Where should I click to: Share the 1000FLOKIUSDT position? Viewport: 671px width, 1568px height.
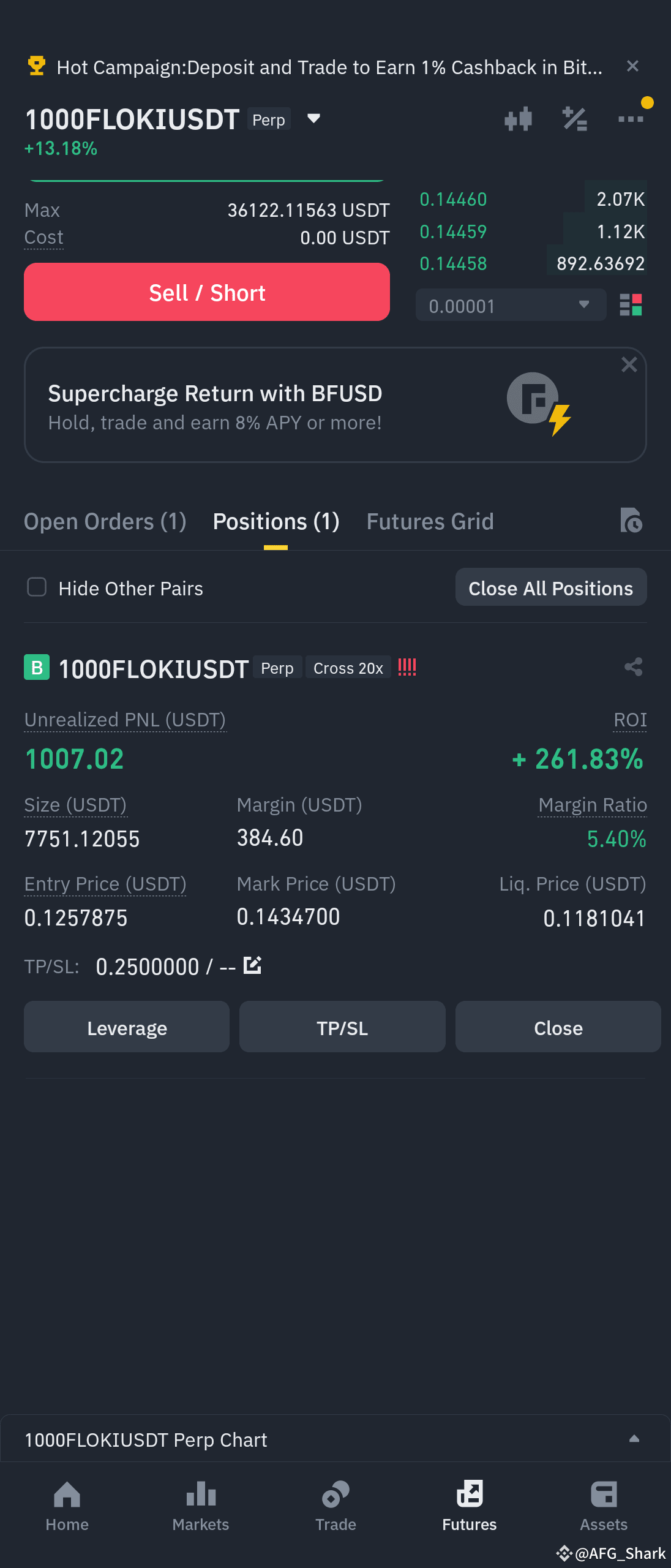[634, 667]
